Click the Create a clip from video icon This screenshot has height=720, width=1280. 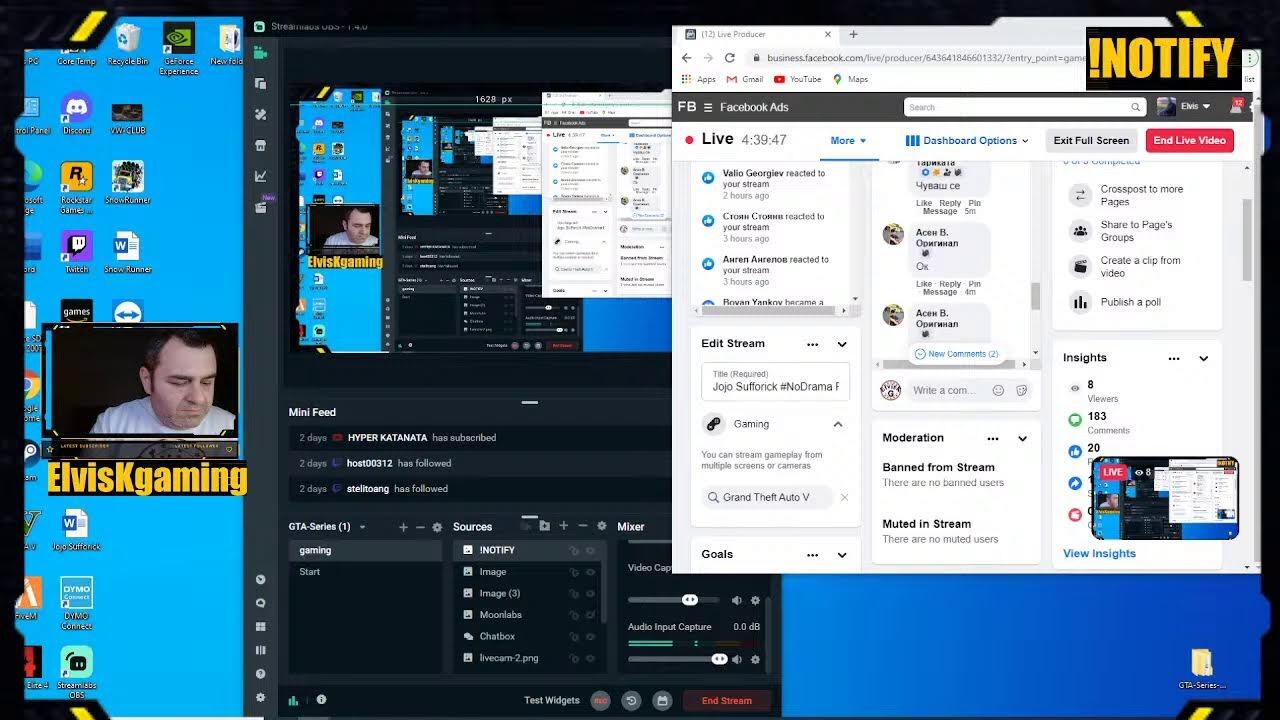[x=1080, y=266]
